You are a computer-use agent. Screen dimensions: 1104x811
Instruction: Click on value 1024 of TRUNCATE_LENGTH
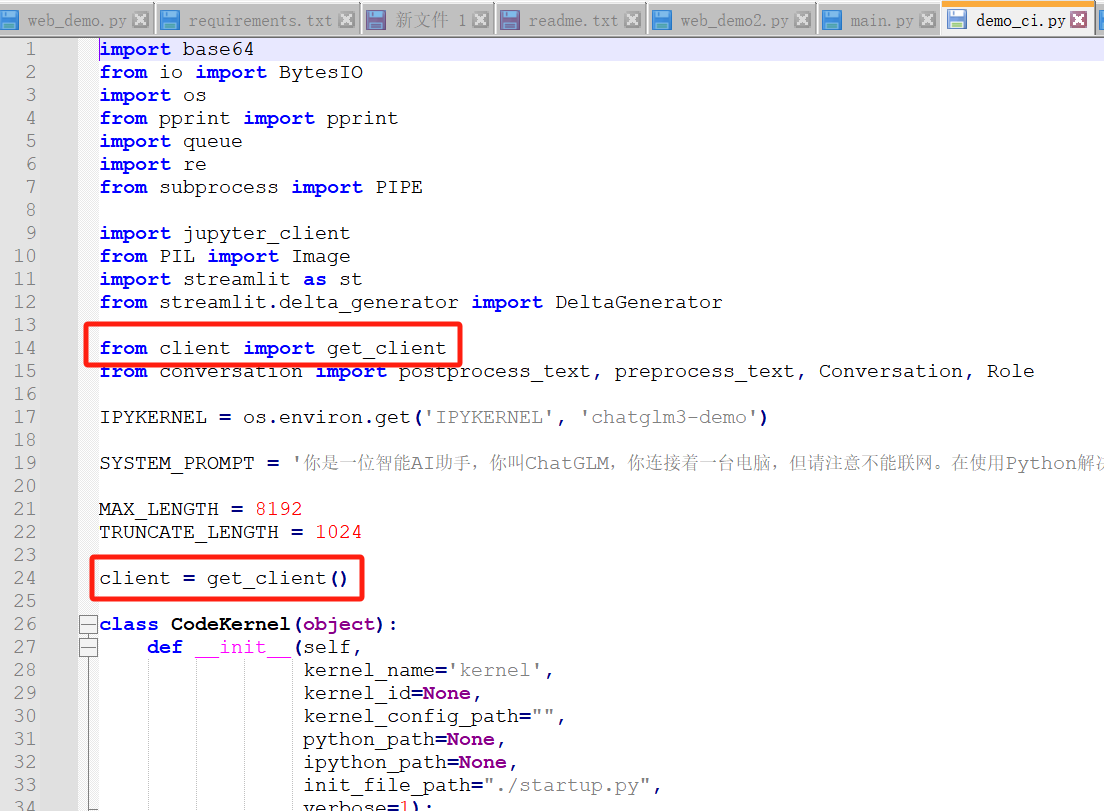[x=339, y=532]
